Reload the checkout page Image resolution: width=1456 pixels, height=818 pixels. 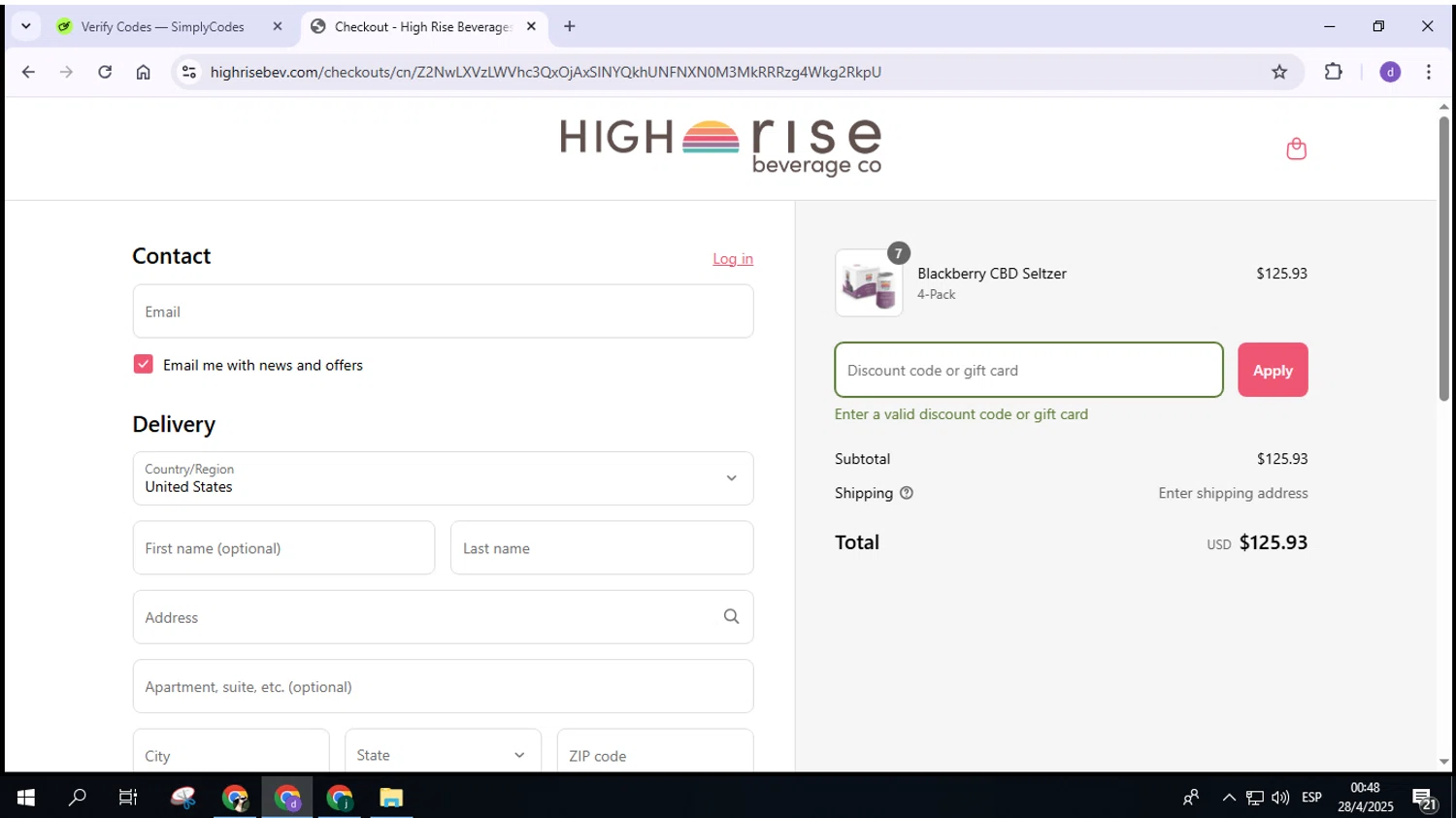tap(105, 72)
